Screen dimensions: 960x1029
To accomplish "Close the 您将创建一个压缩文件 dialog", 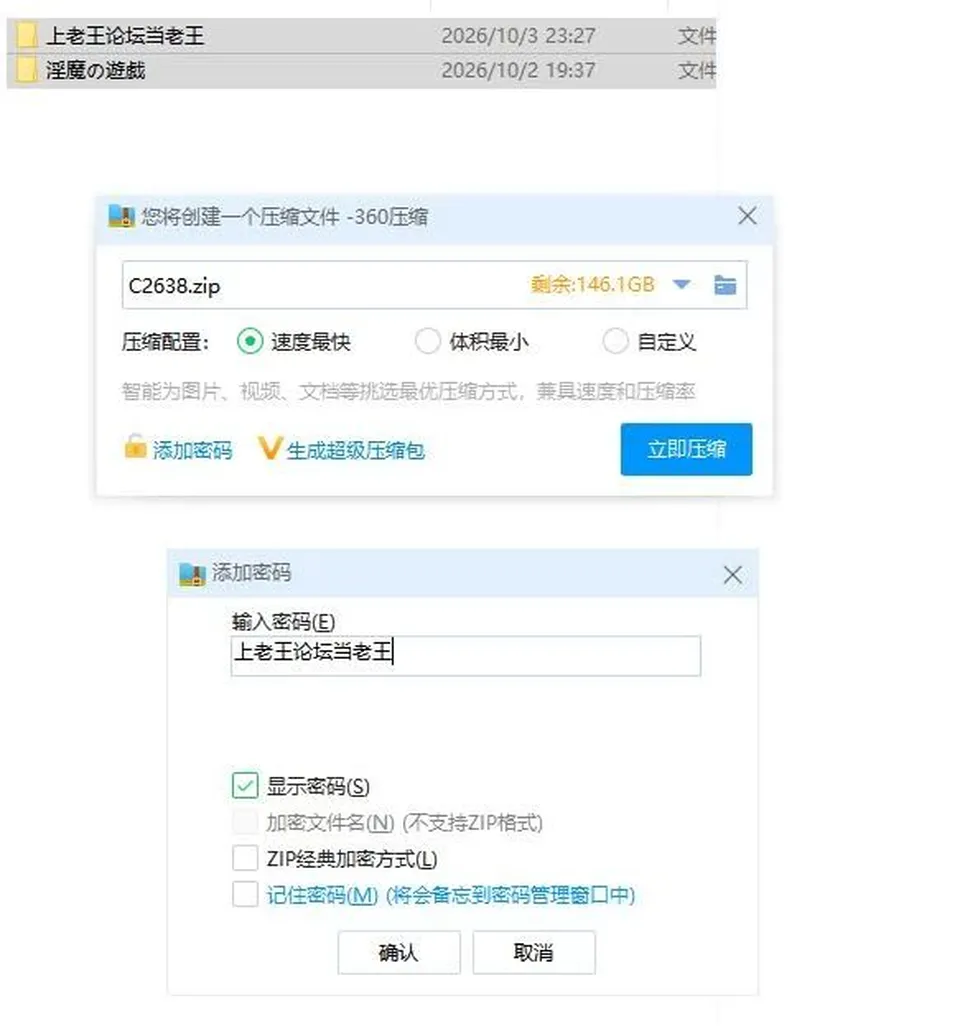I will click(x=747, y=216).
